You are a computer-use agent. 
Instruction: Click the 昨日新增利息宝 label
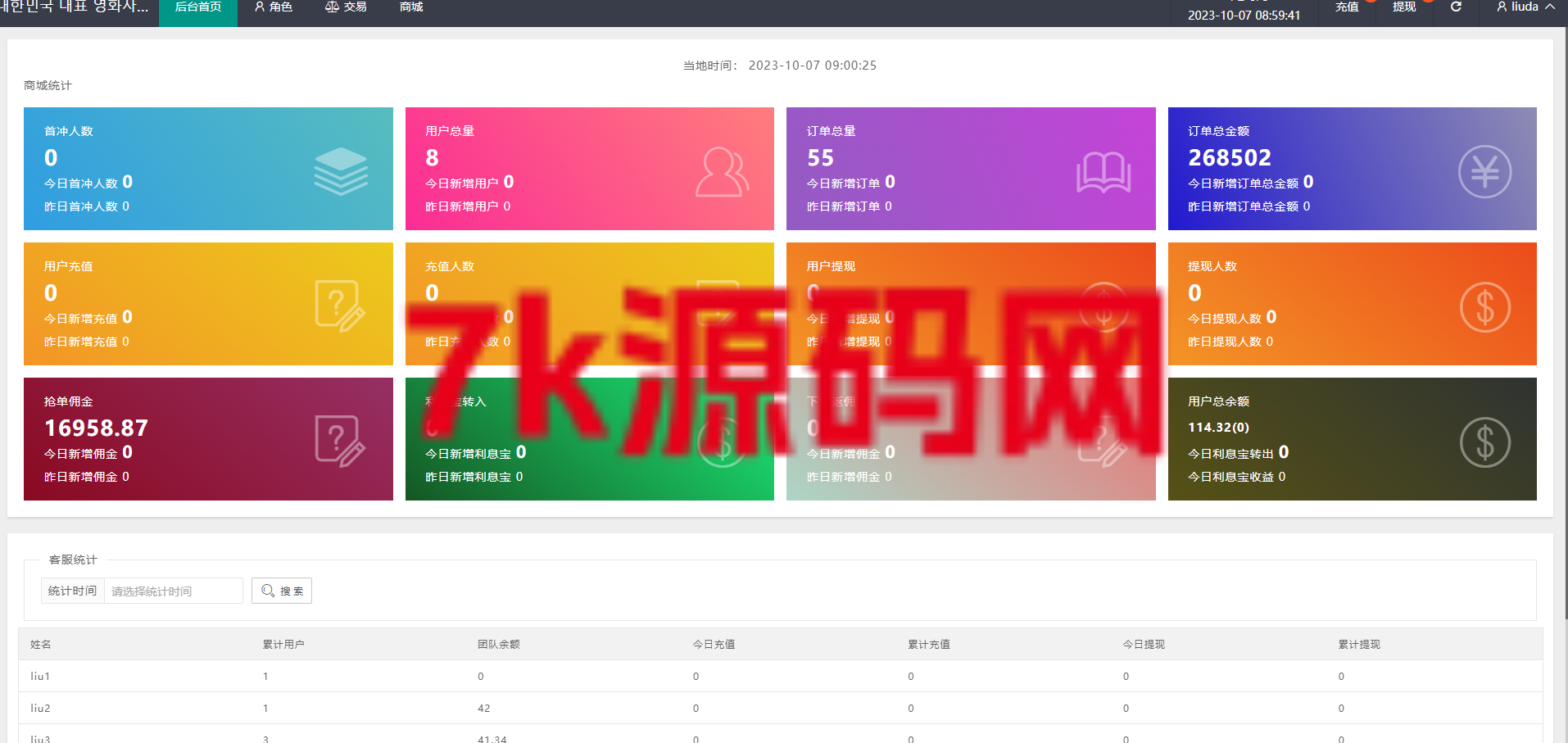468,477
